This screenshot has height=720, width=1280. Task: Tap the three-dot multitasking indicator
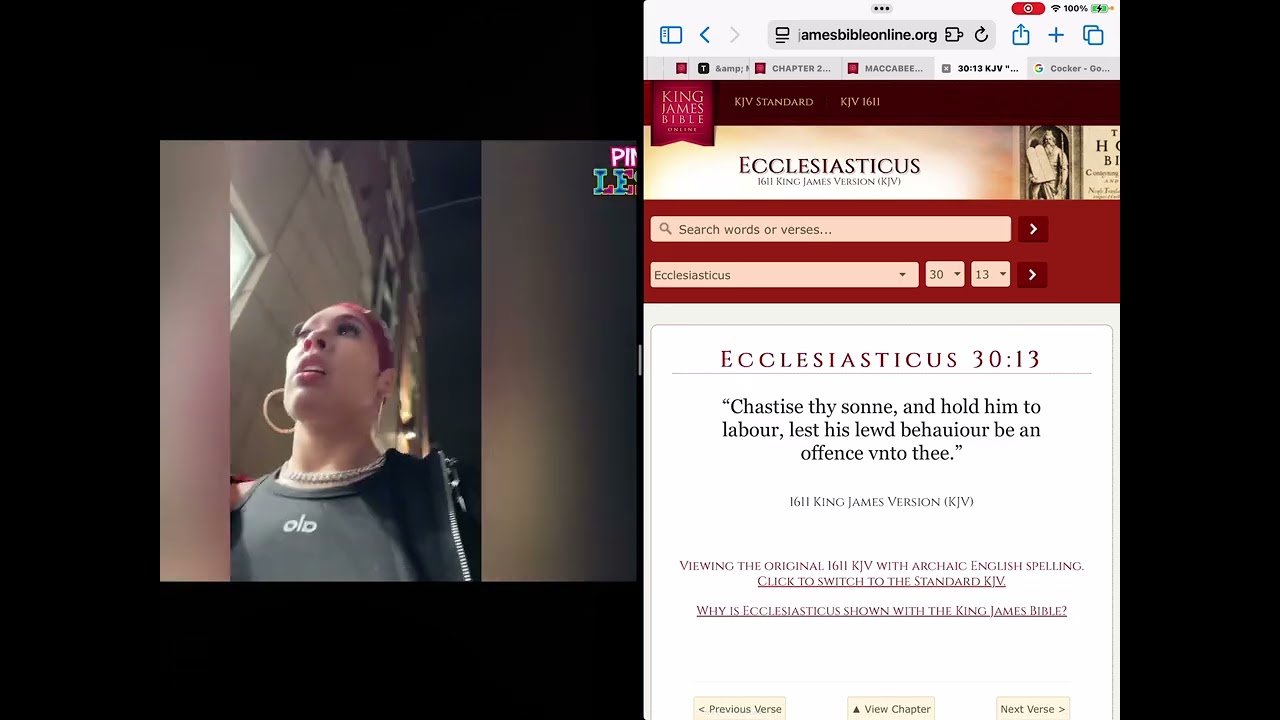coord(881,8)
